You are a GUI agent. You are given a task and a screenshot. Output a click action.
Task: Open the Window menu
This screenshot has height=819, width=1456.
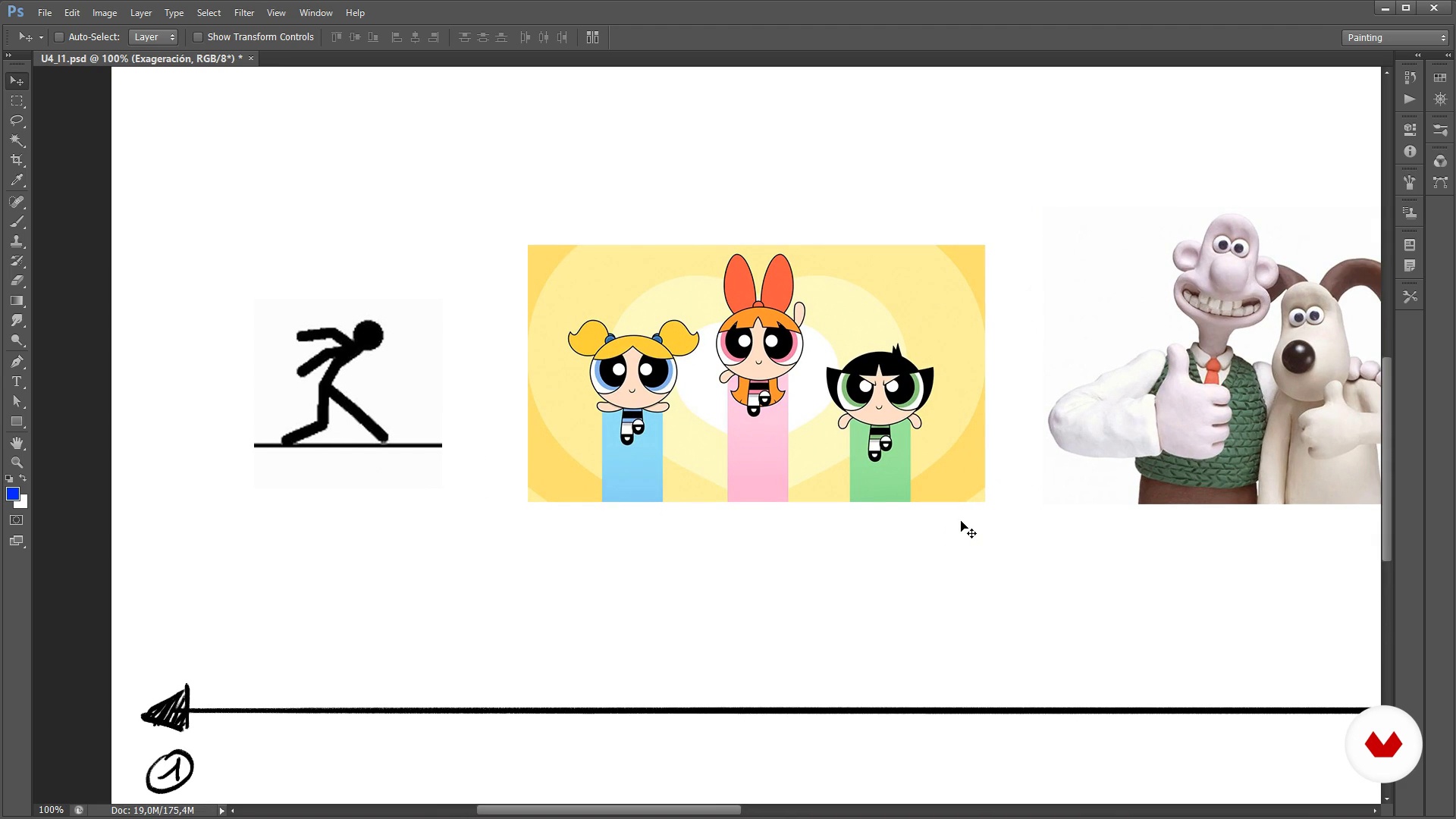coord(315,13)
